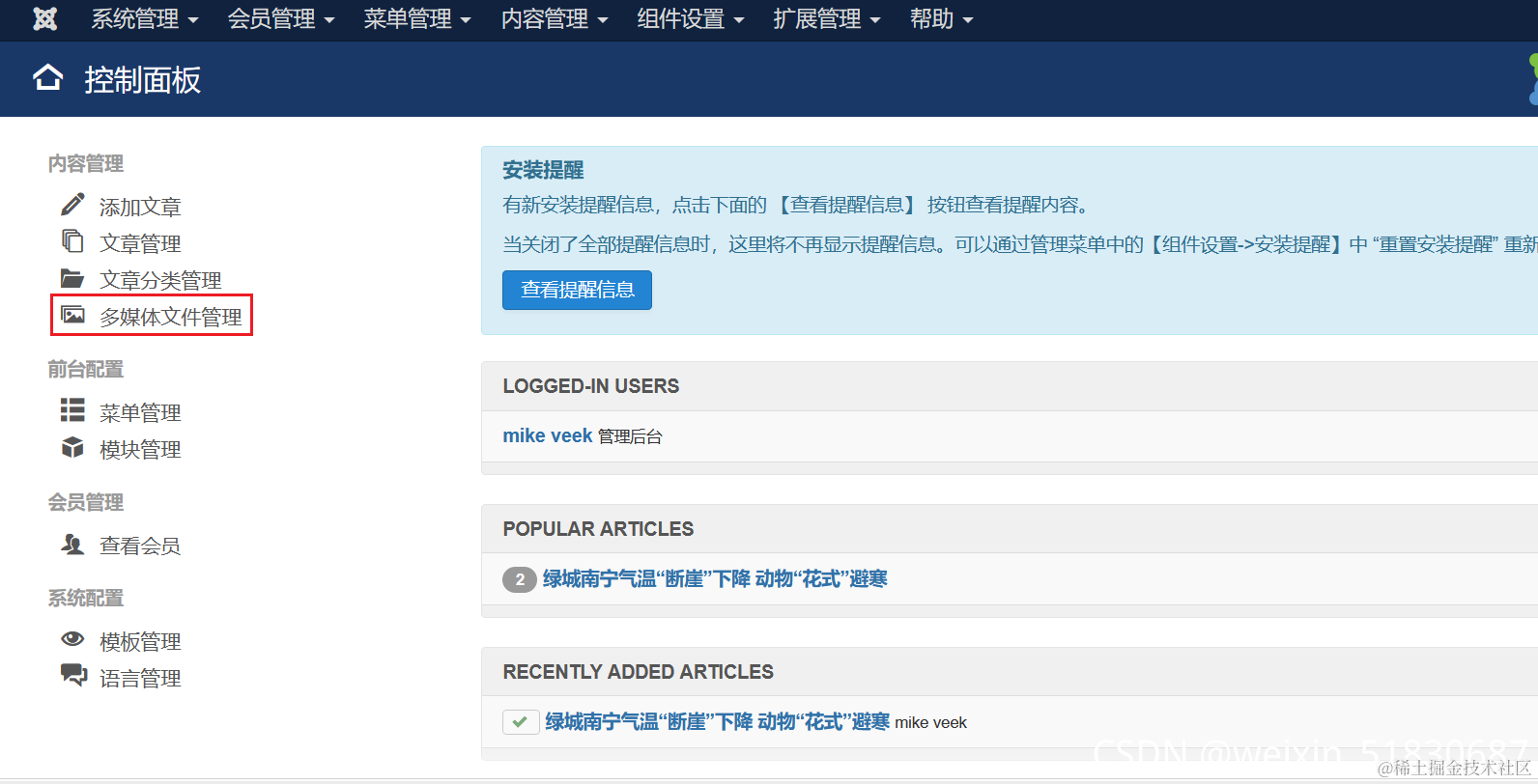The image size is (1538, 784).
Task: Click the 控制面板 page title
Action: (x=142, y=79)
